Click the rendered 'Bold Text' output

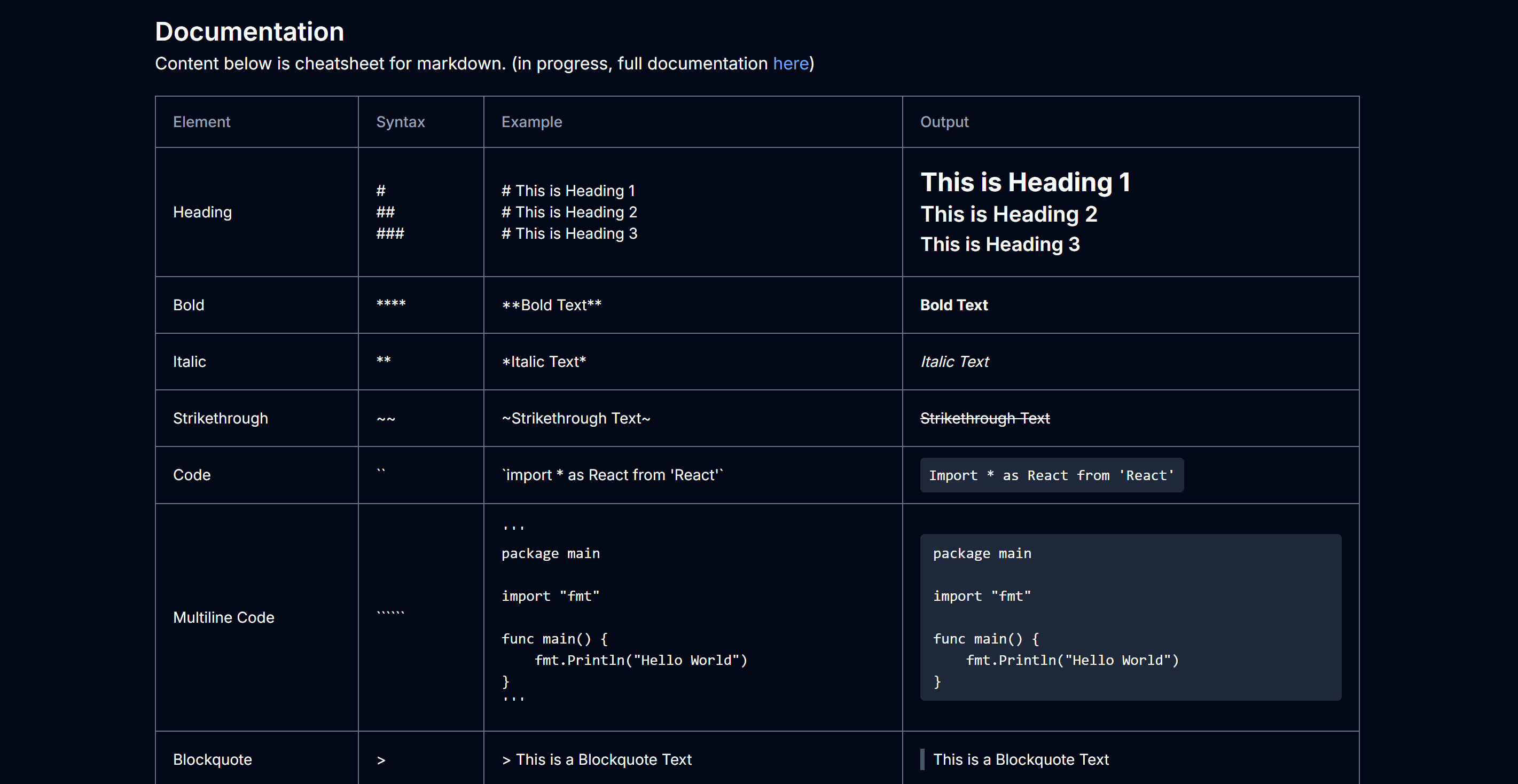coord(954,305)
